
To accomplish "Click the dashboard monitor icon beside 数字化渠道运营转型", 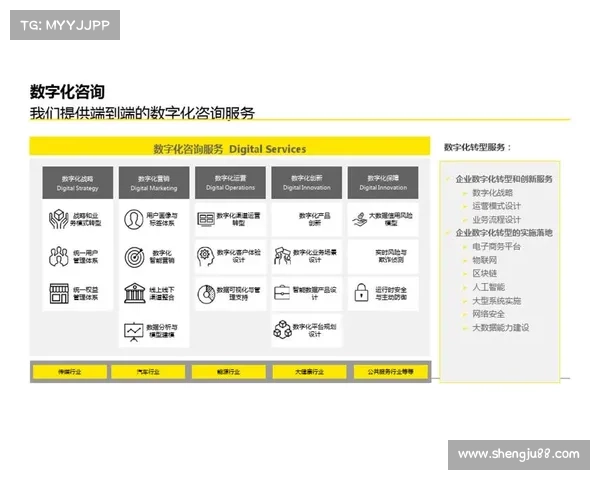I will pos(206,219).
